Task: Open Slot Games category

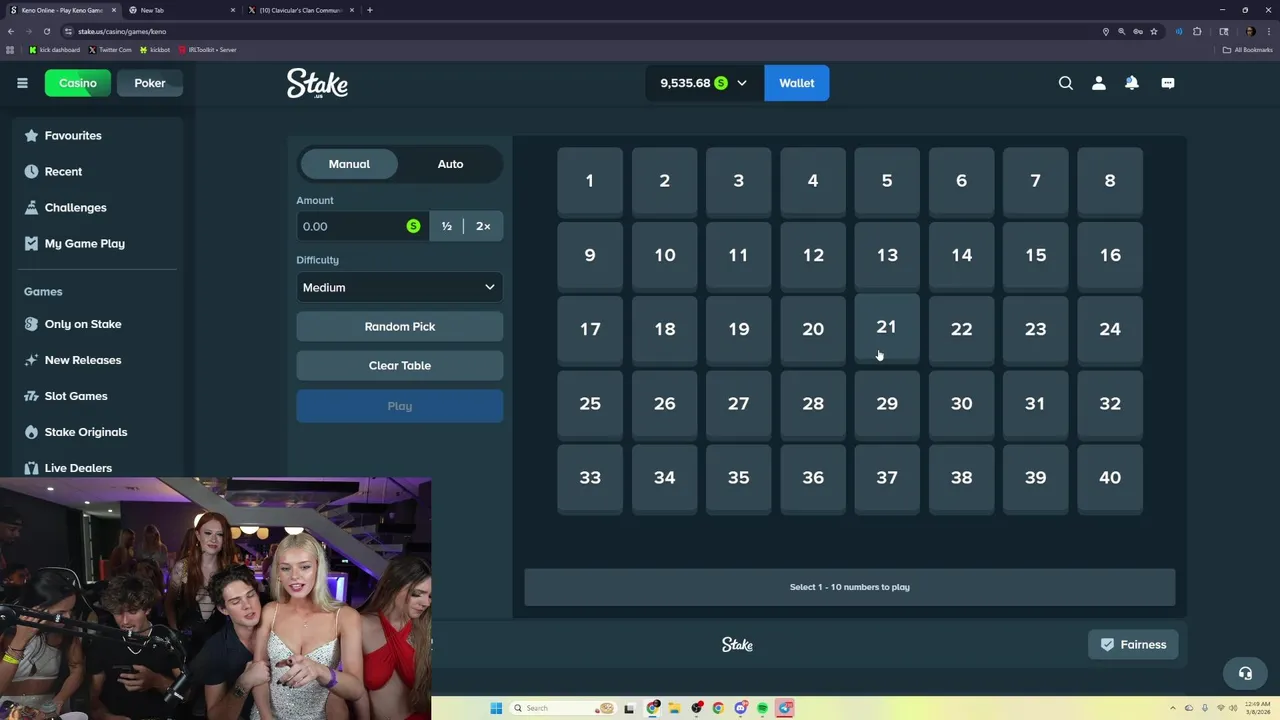Action: [x=98, y=396]
